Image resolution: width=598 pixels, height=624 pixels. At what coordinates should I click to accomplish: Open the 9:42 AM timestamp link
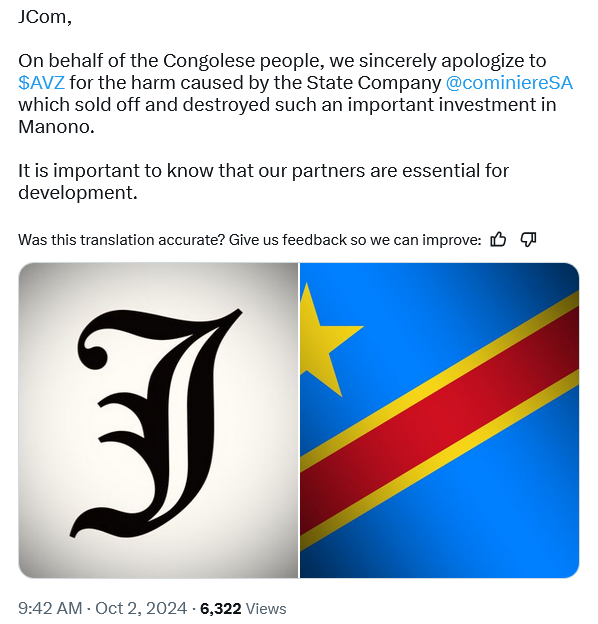click(x=50, y=608)
